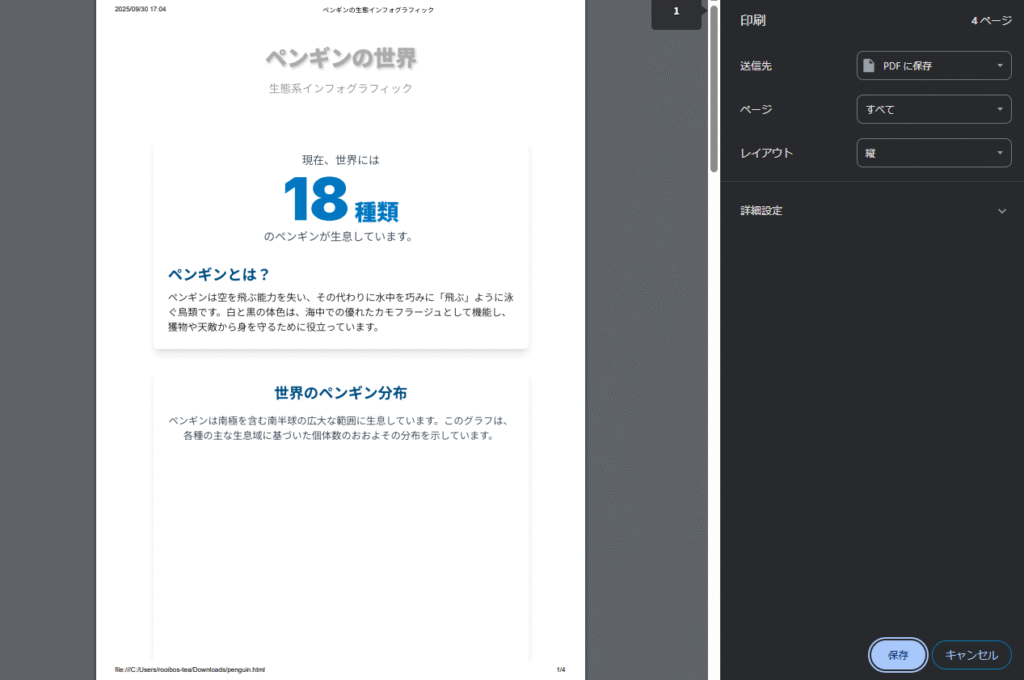The width and height of the screenshot is (1024, 680).
Task: Click the print preview vertical scrollbar
Action: click(x=713, y=90)
